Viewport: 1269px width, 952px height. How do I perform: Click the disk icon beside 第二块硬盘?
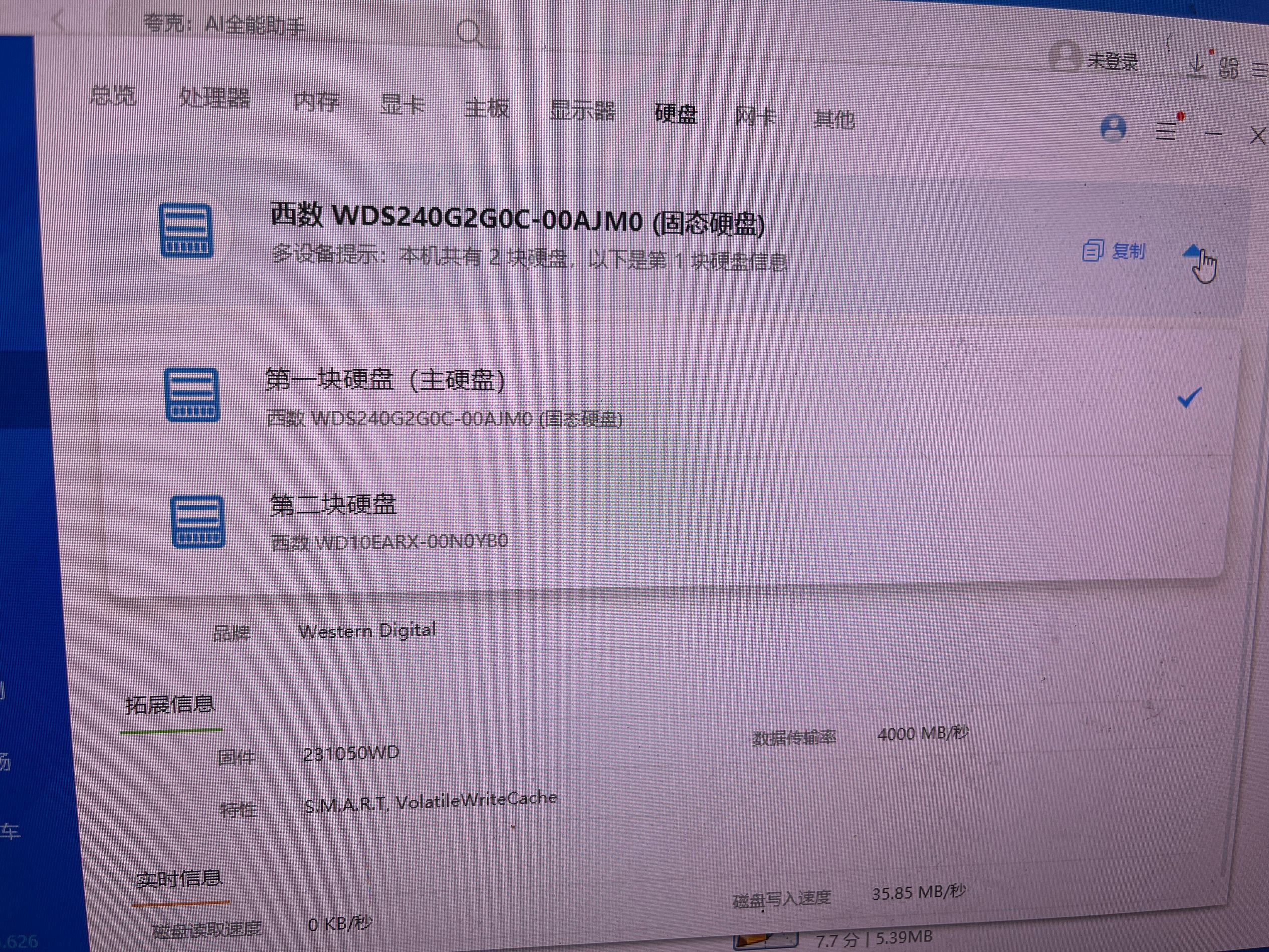click(198, 521)
